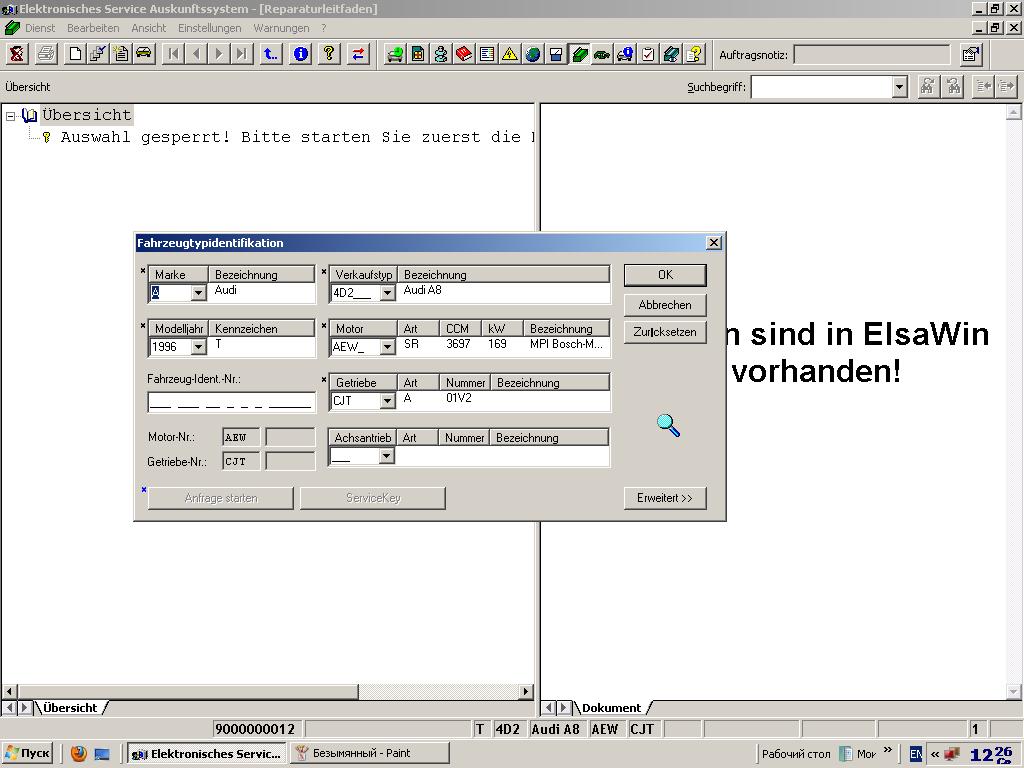Open the Motor dropdown showing AEW
The image size is (1024, 768).
pyautogui.click(x=387, y=347)
